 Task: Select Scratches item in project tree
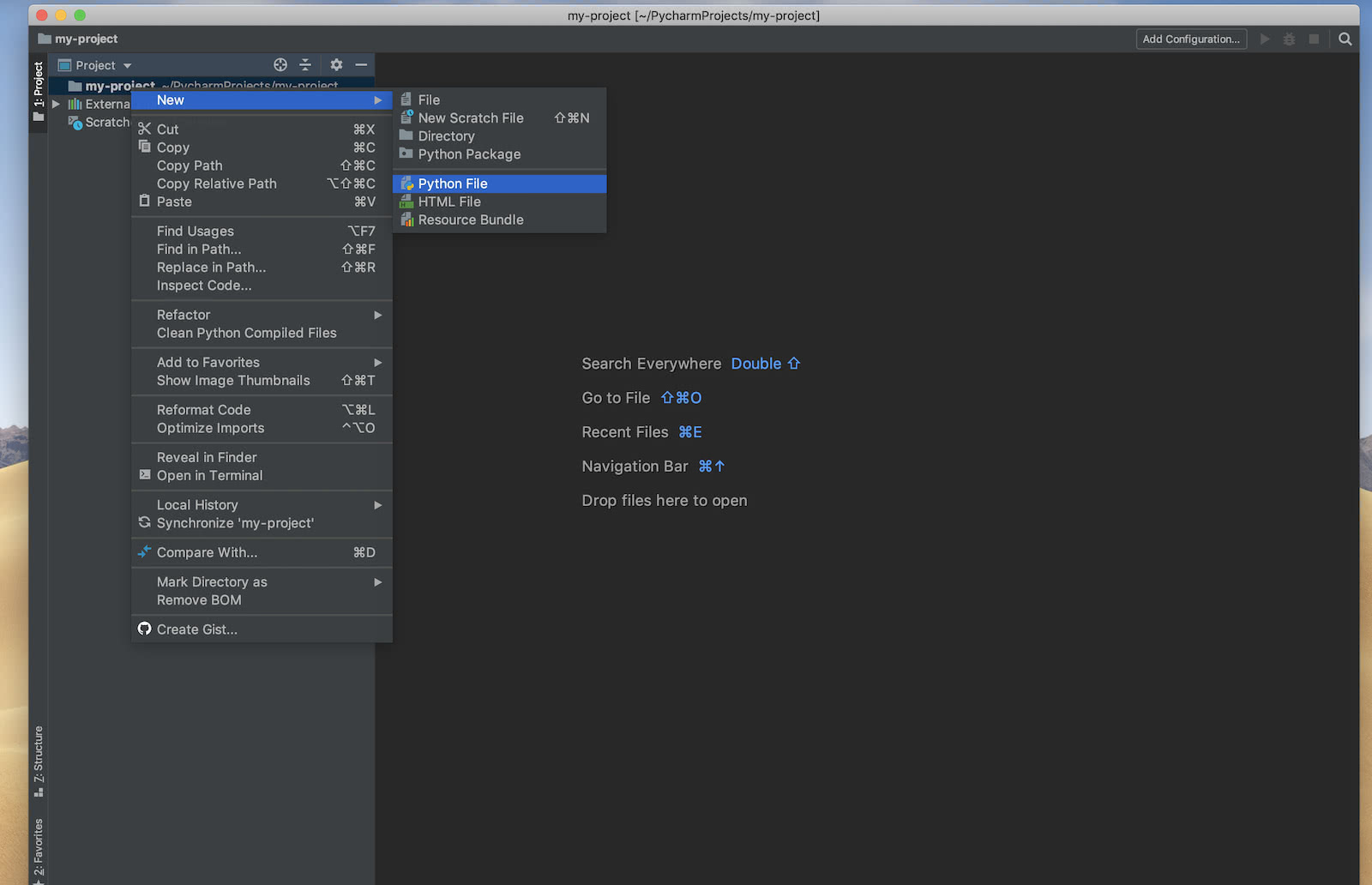tap(106, 123)
